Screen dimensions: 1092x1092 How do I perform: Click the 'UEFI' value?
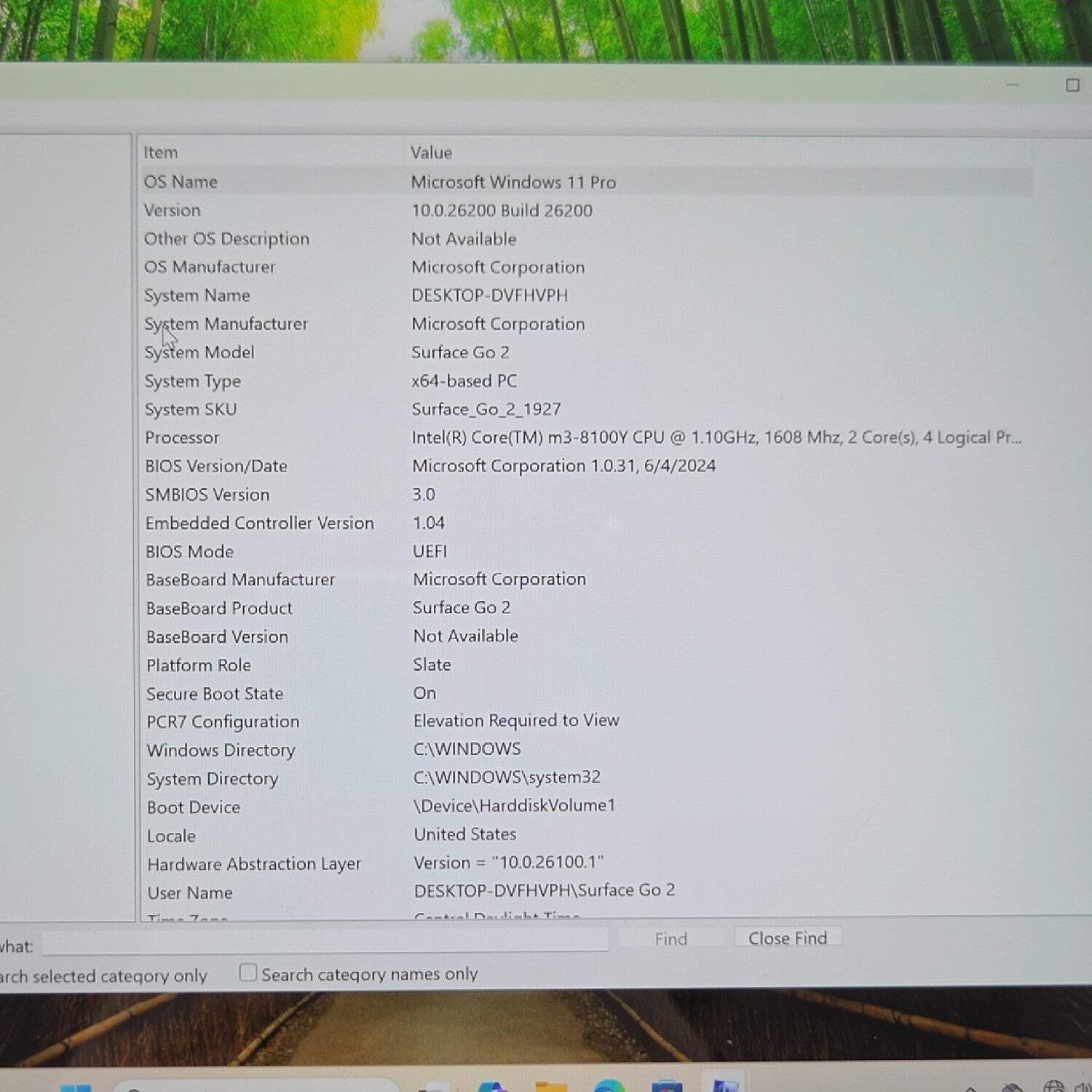(x=430, y=551)
